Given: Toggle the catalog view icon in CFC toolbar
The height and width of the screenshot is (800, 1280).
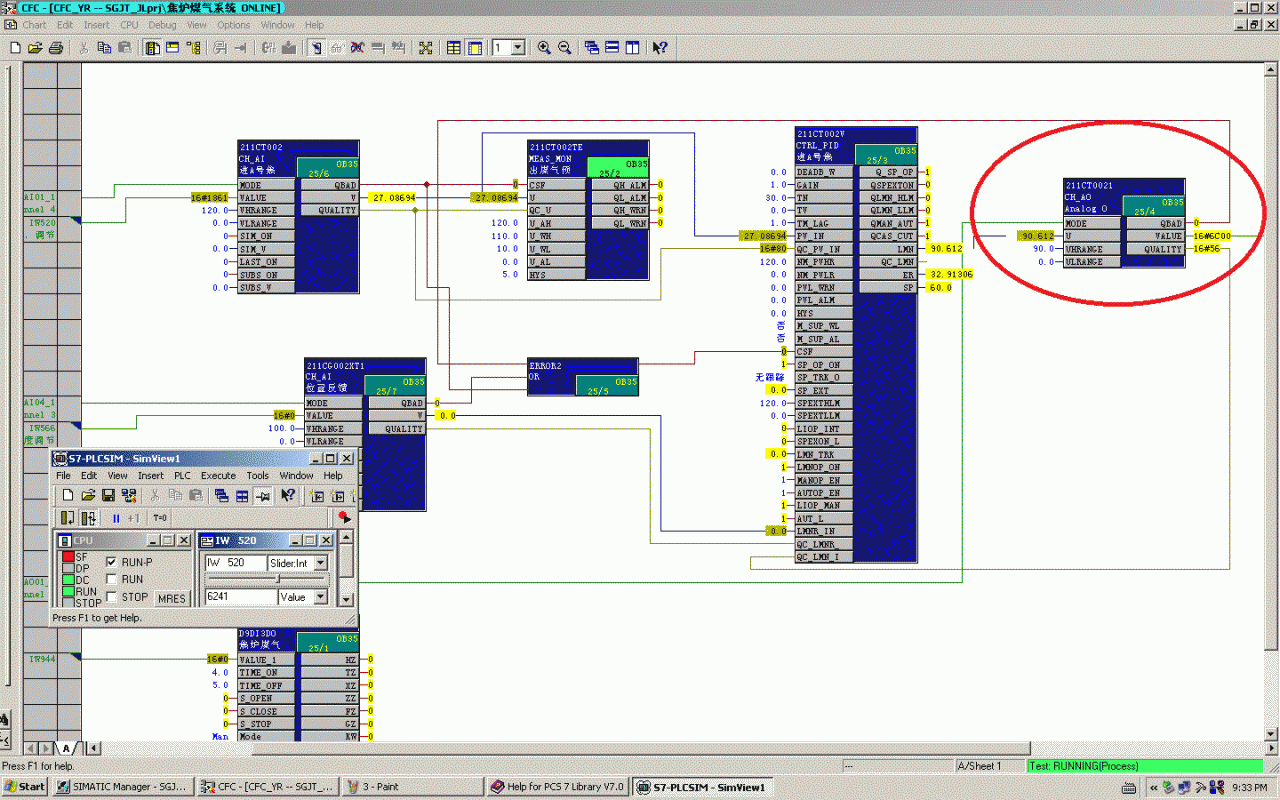Looking at the screenshot, I should (152, 47).
